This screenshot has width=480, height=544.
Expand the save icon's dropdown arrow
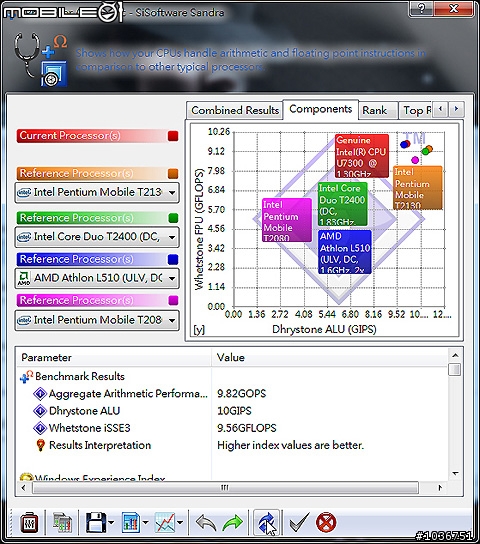(111, 522)
